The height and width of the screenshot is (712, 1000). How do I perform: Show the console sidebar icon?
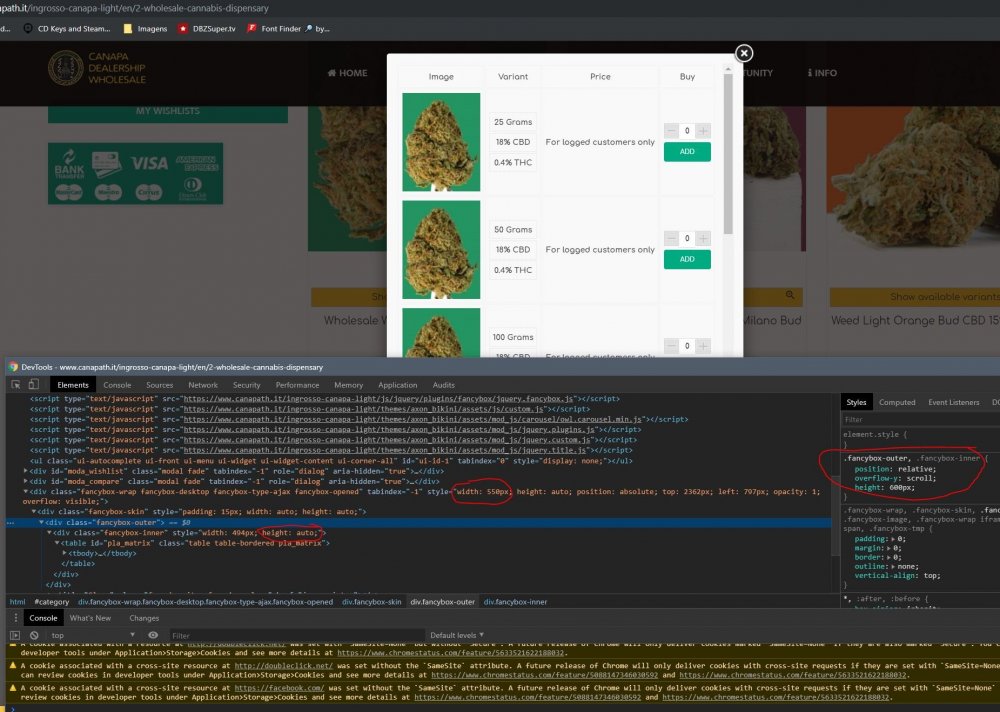tap(15, 635)
